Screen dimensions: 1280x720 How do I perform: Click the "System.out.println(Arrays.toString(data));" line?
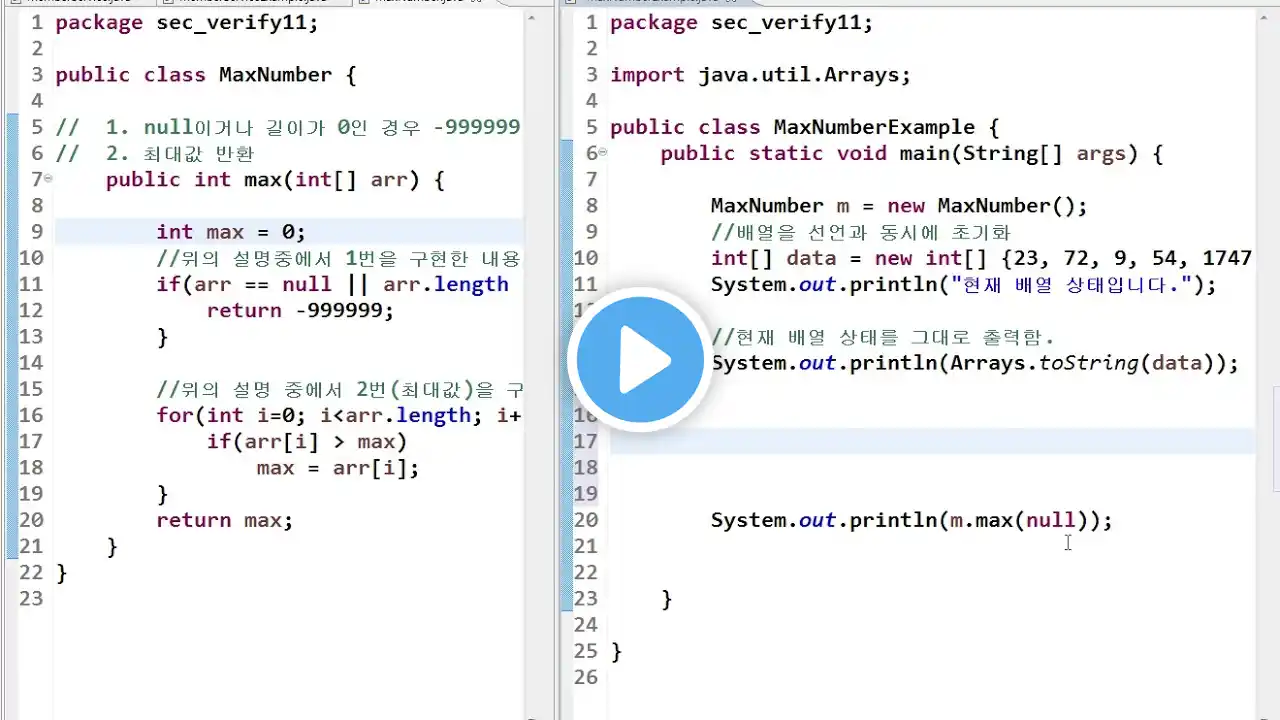point(975,363)
